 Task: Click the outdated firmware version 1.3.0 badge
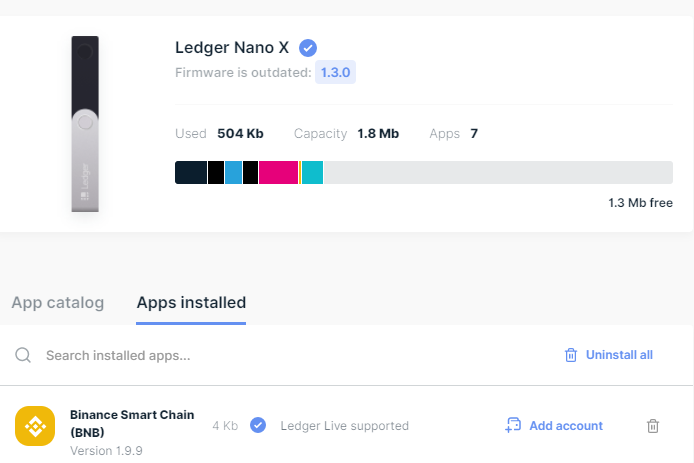[335, 72]
